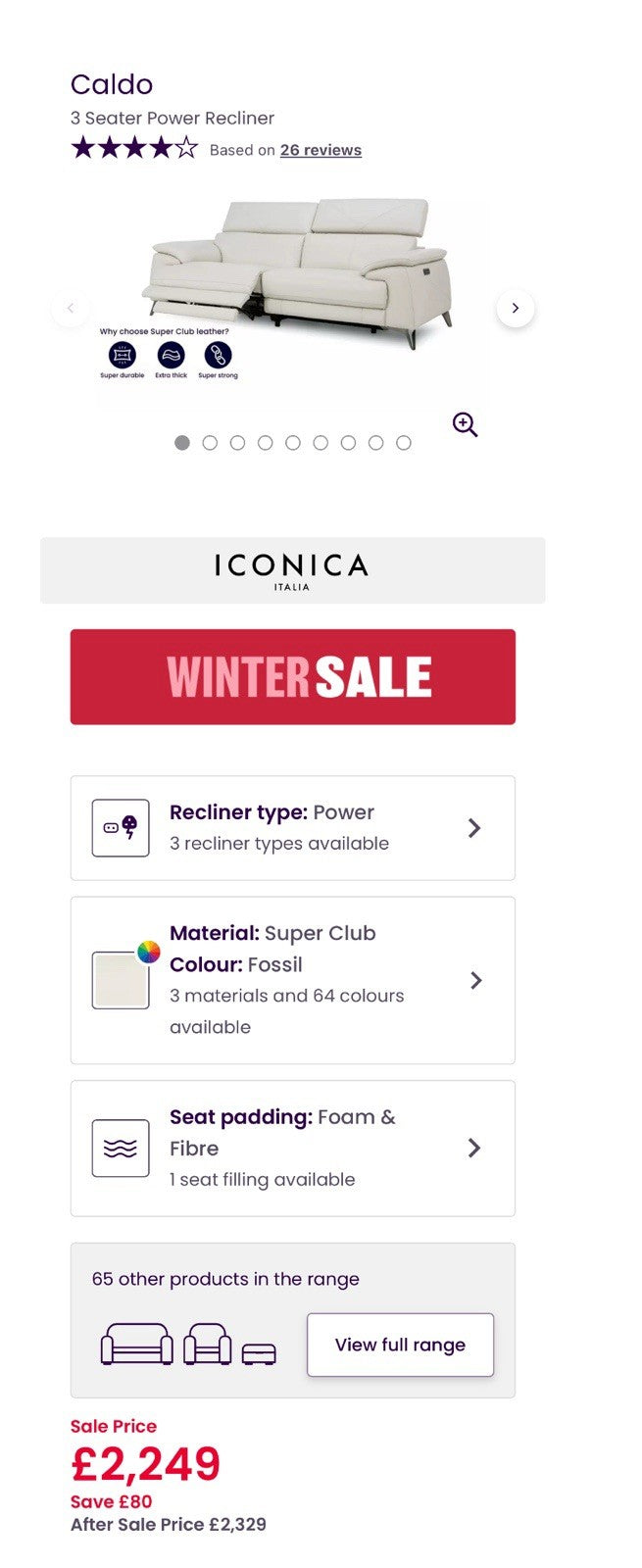Go to next sofa image arrow
The width and height of the screenshot is (642, 1568).
pyautogui.click(x=516, y=308)
